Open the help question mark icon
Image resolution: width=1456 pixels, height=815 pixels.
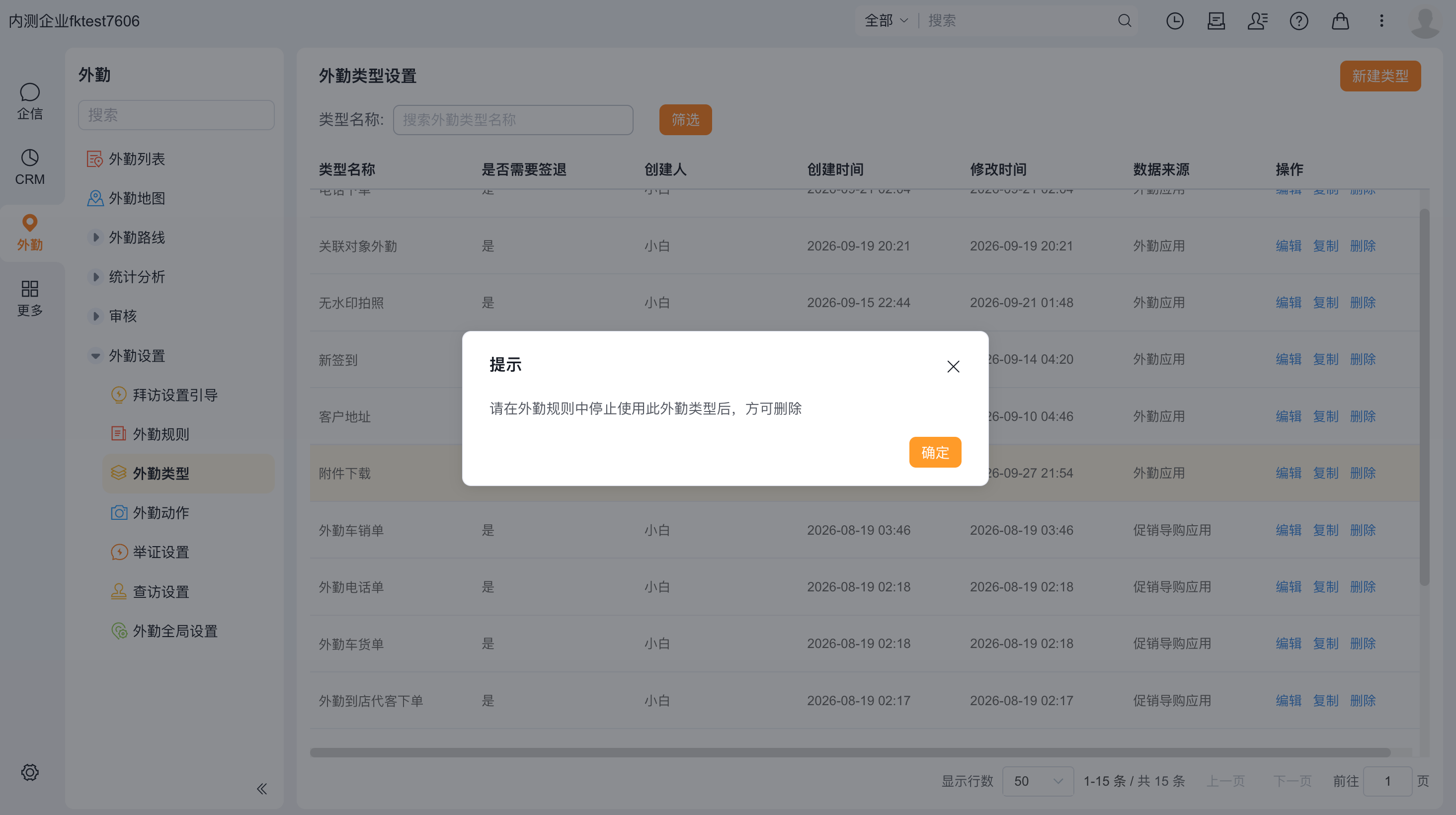click(1299, 21)
